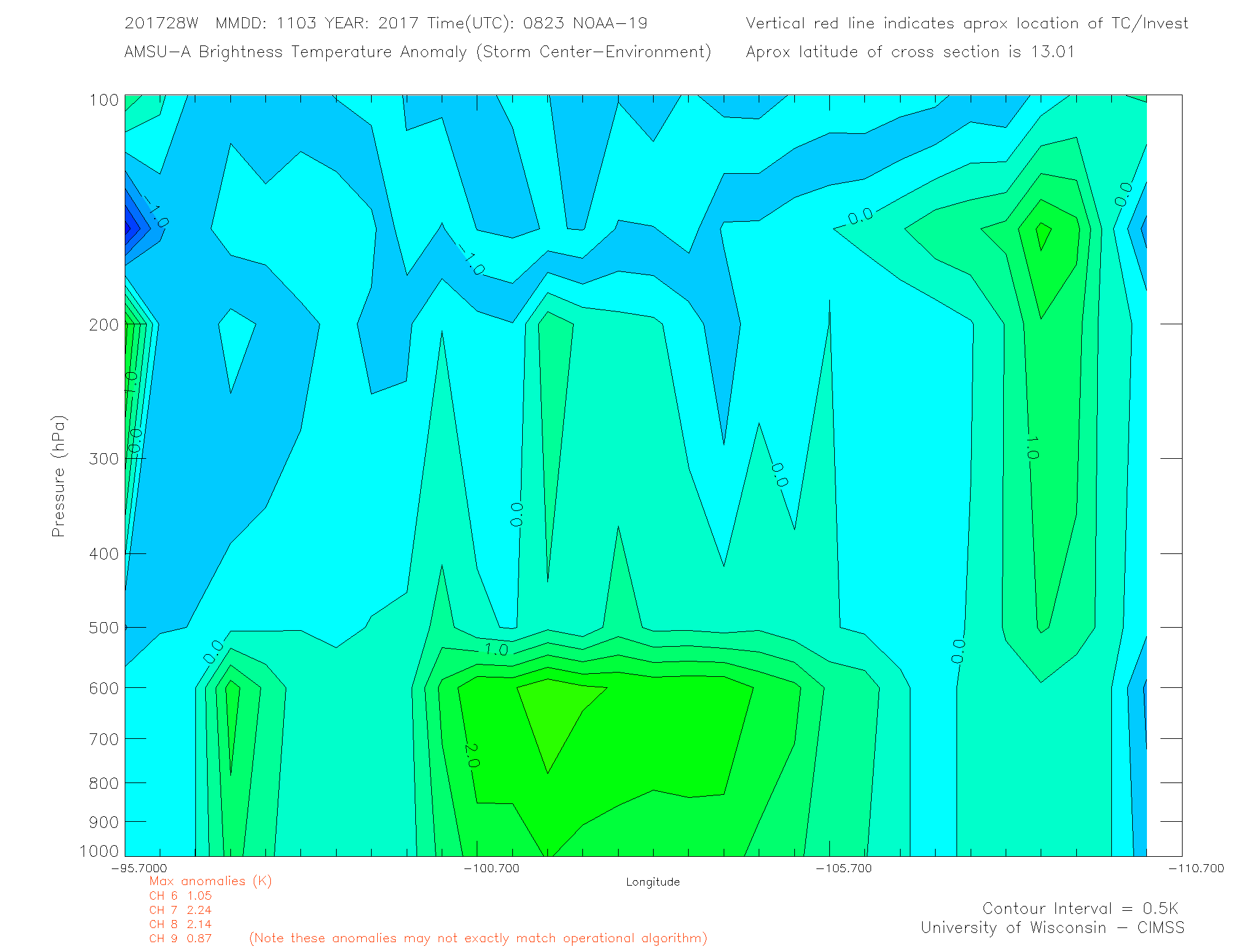Click the -110.700 longitude tick label

click(x=1195, y=868)
